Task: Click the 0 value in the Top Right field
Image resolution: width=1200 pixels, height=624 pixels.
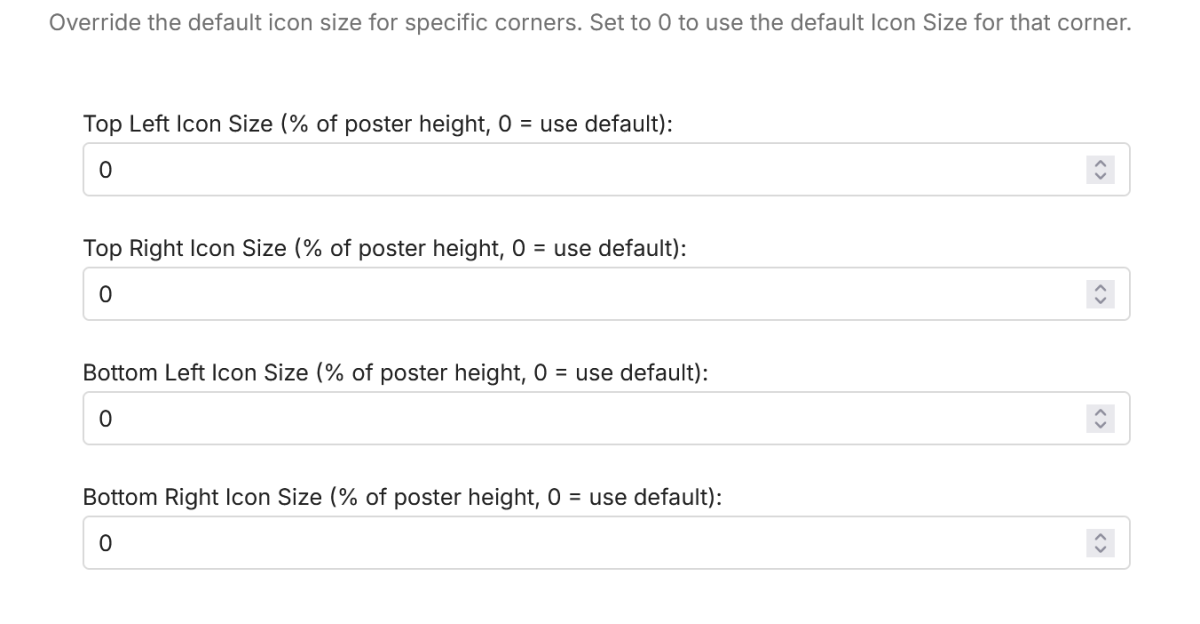Action: coord(105,294)
